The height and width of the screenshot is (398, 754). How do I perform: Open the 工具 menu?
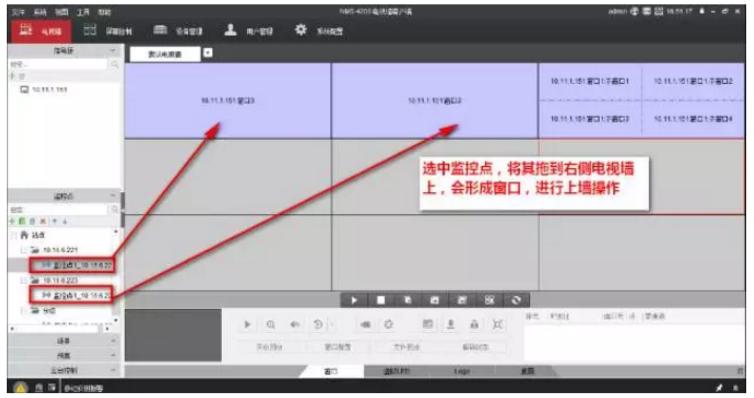click(x=83, y=12)
